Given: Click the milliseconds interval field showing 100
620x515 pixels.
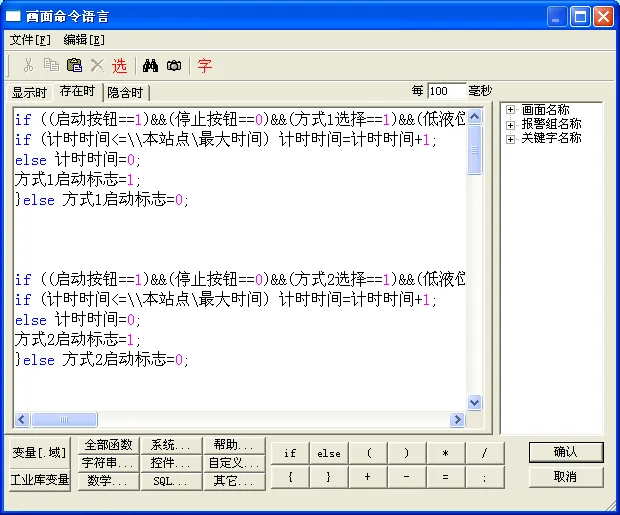Looking at the screenshot, I should (x=447, y=91).
